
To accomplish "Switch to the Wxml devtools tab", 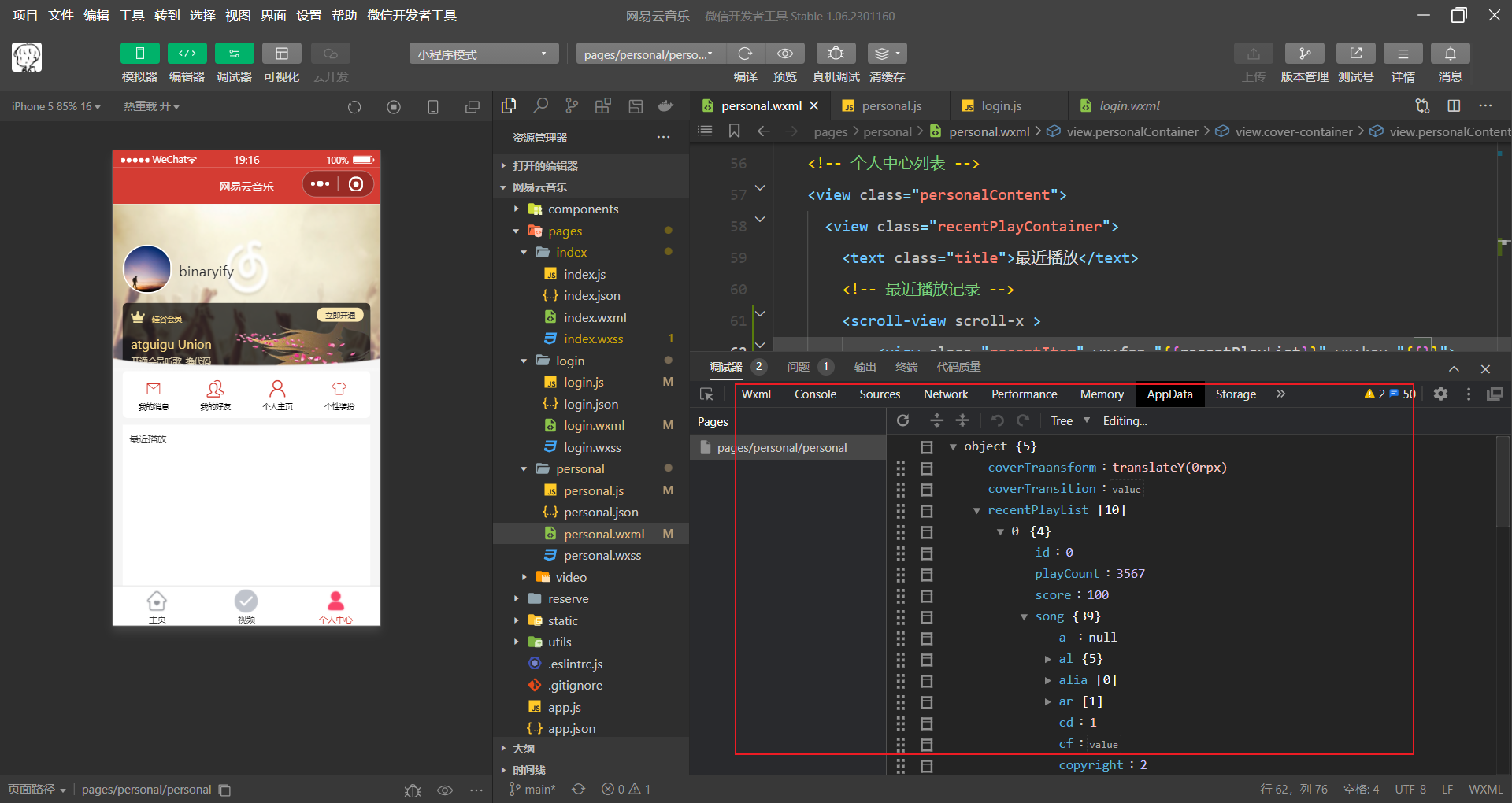I will point(756,394).
